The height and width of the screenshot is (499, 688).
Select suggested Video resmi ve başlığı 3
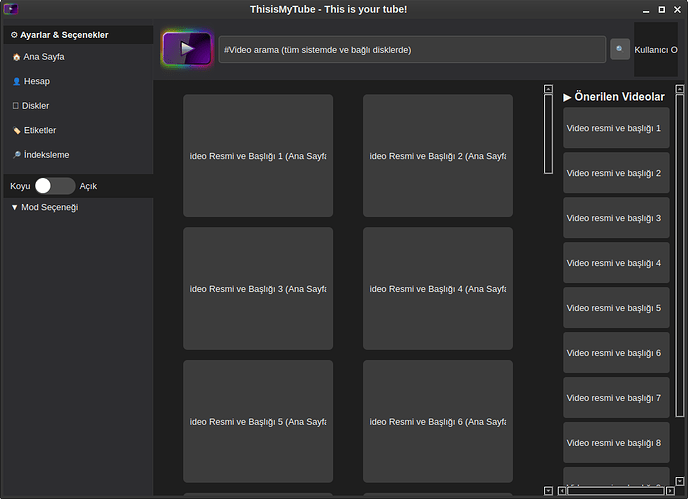click(615, 218)
